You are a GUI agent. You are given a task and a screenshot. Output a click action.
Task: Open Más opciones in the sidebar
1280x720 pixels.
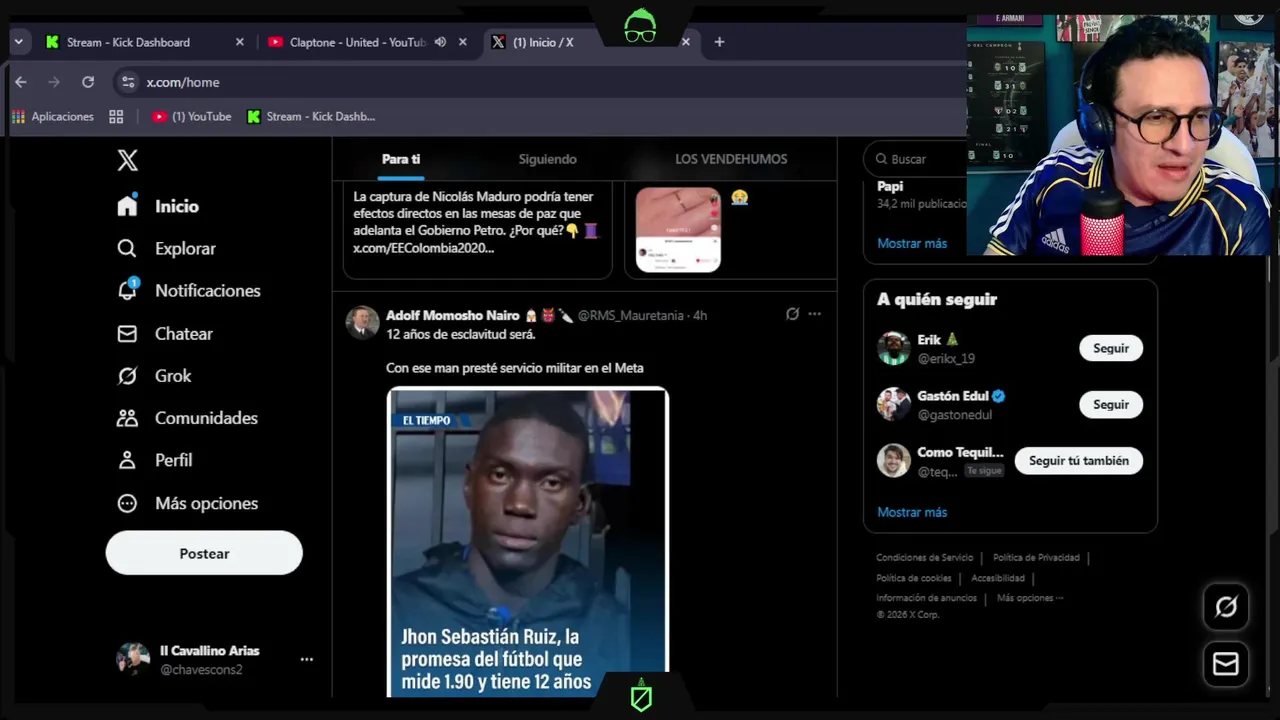click(x=187, y=503)
